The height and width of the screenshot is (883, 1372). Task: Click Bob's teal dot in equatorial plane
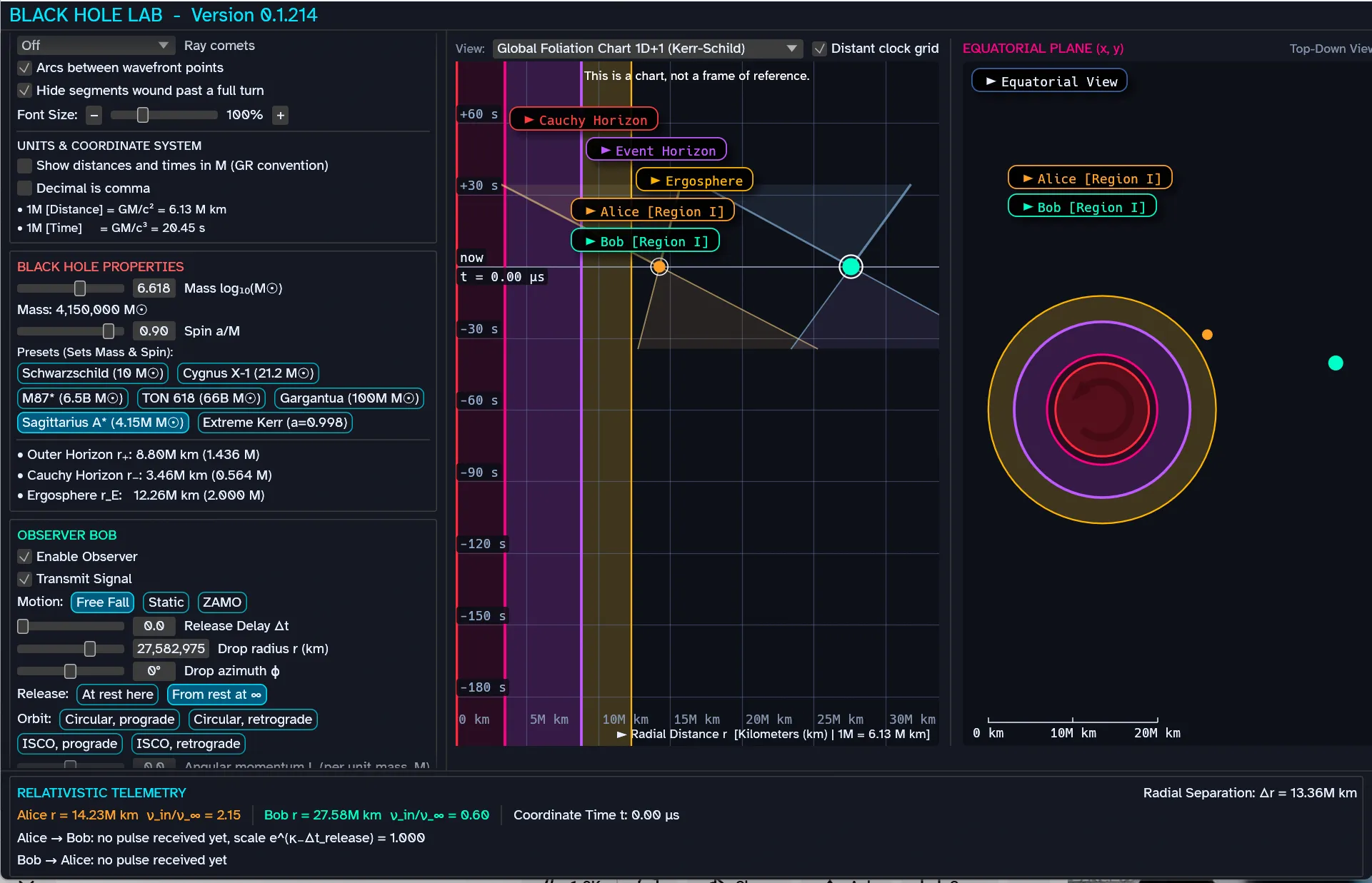tap(1336, 363)
